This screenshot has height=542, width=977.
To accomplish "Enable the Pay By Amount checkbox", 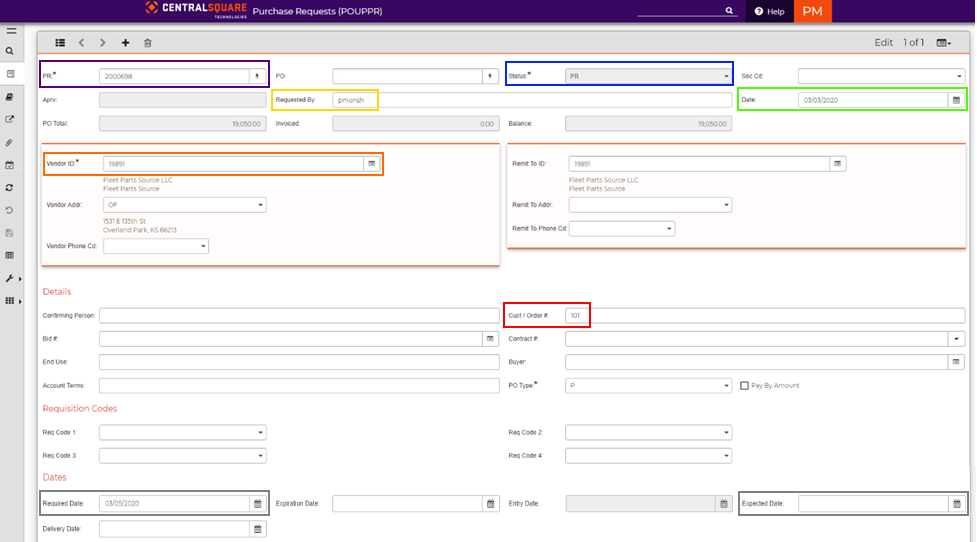I will point(744,386).
